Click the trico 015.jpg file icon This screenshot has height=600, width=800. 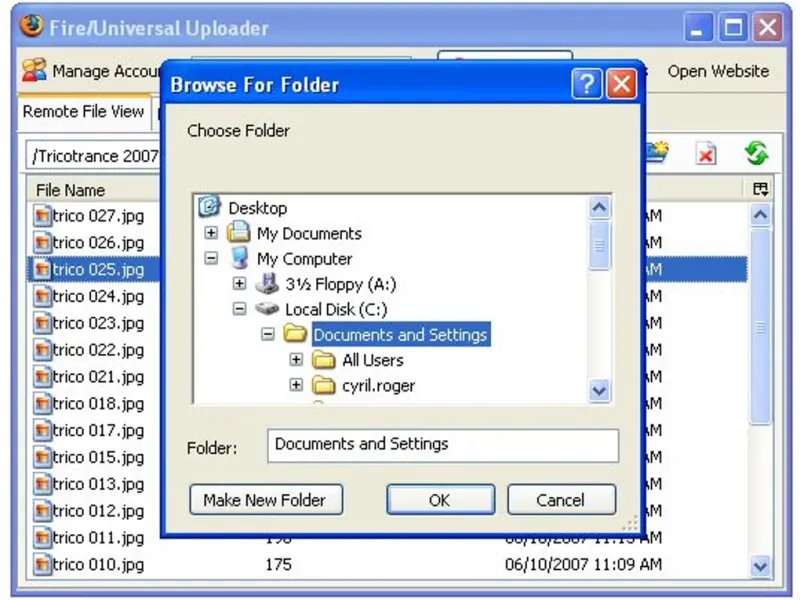[42, 457]
